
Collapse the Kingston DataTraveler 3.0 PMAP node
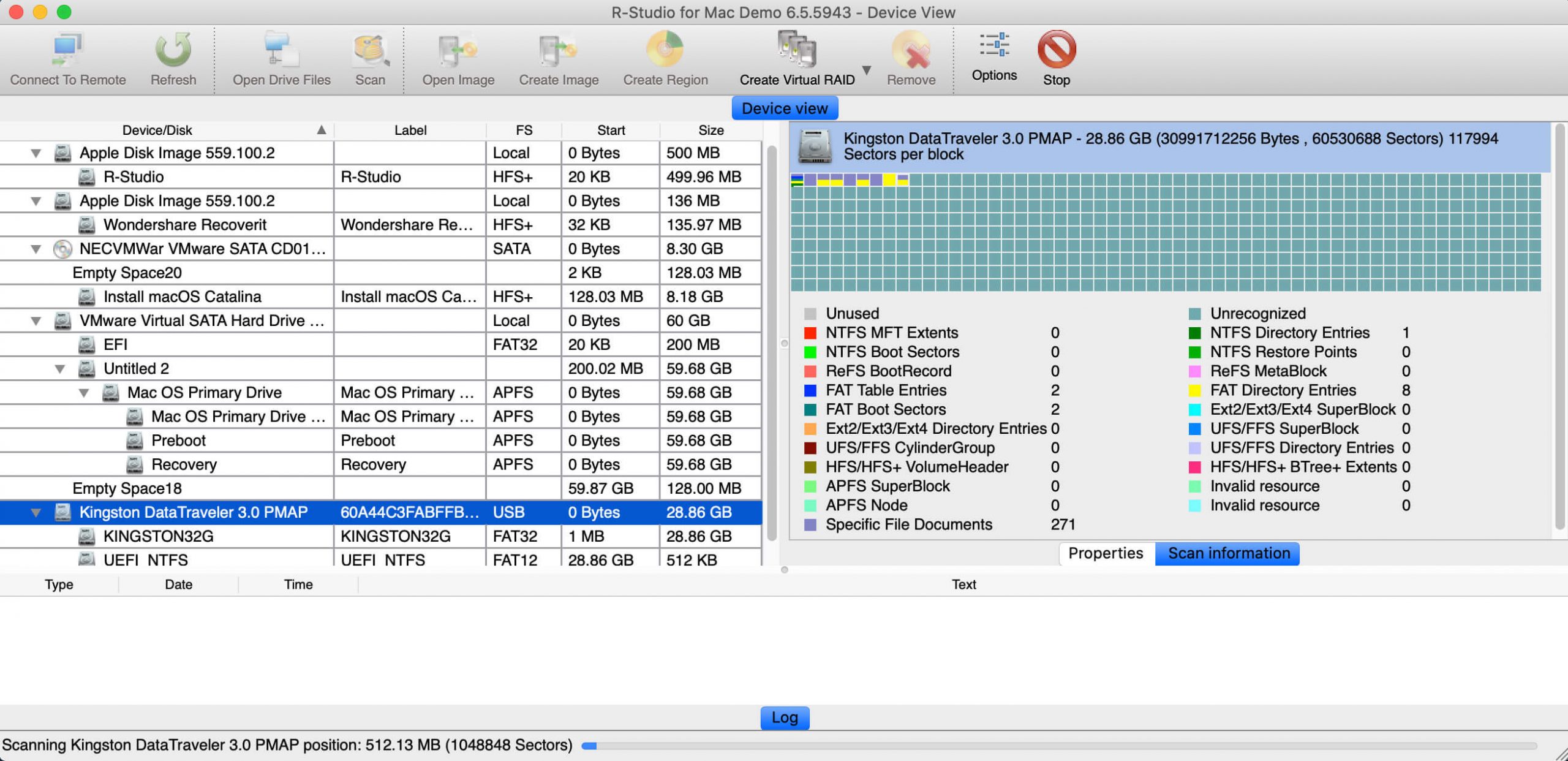click(x=36, y=512)
